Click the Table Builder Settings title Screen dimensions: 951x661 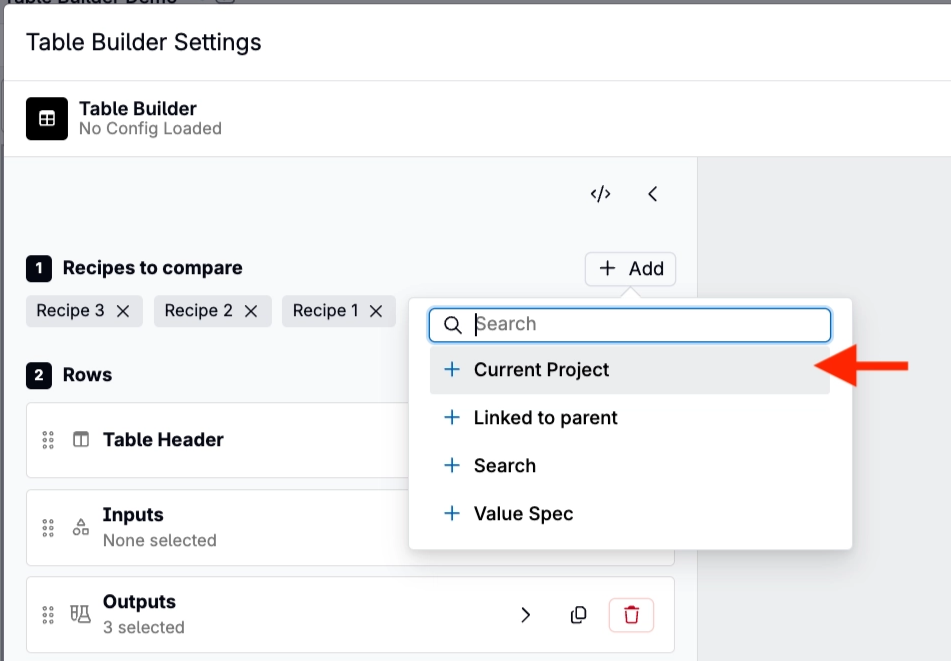[144, 42]
